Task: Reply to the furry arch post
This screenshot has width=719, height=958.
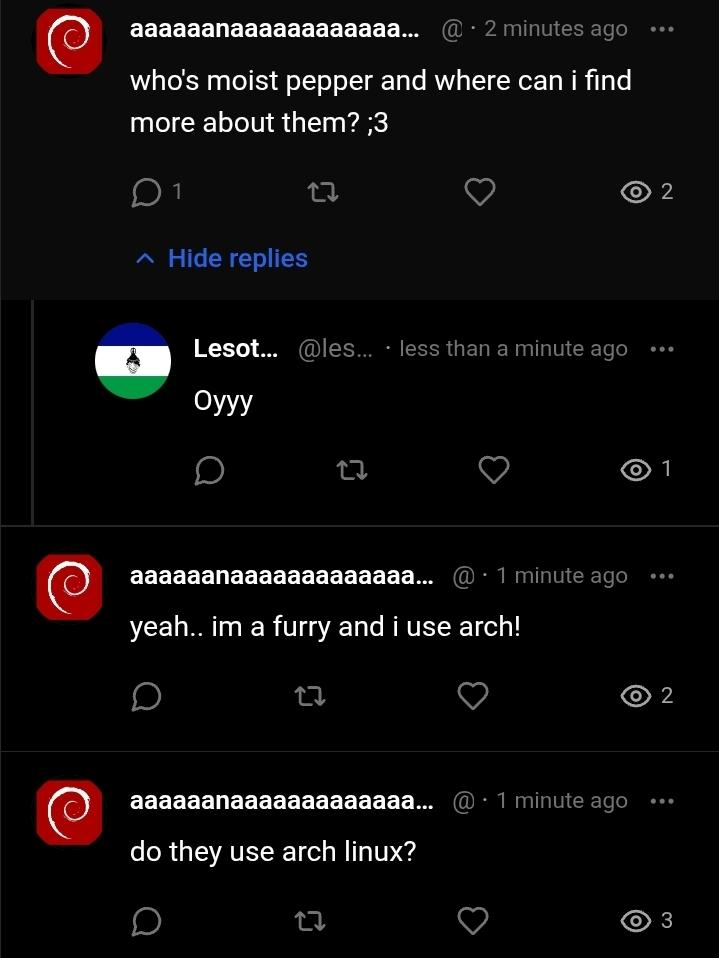Action: [147, 695]
